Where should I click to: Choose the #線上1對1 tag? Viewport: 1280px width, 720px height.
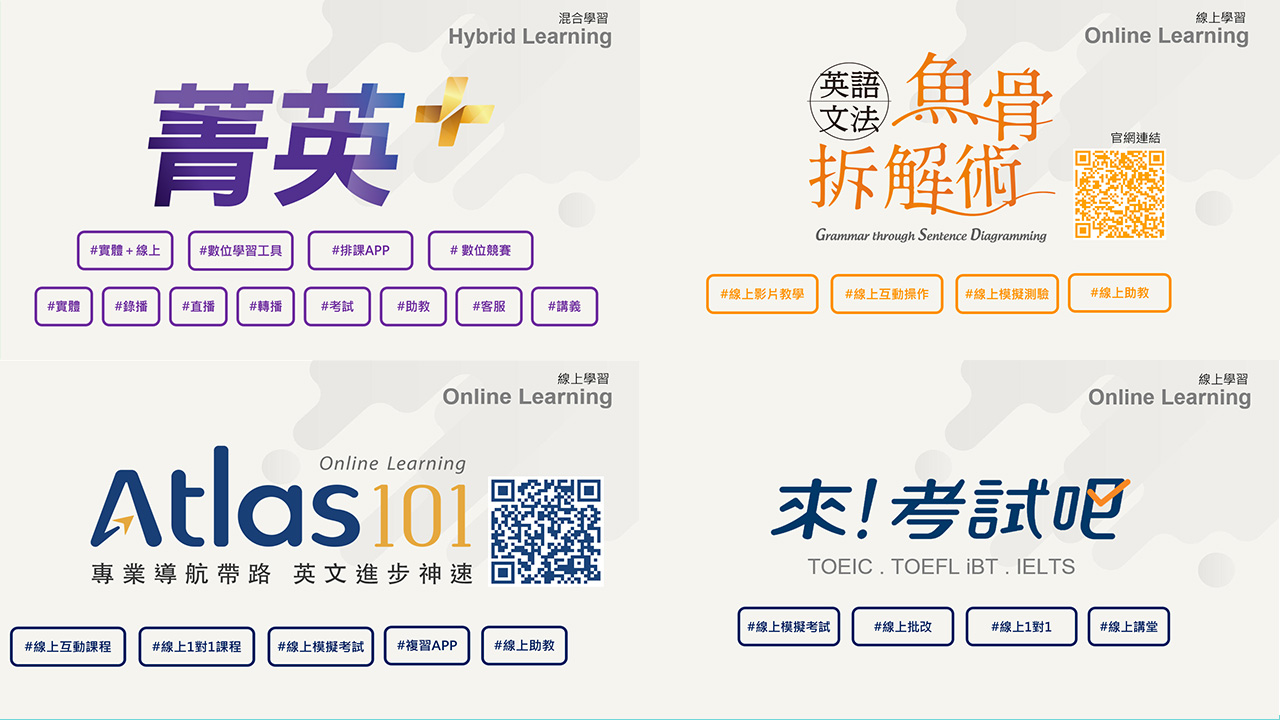pos(1021,626)
